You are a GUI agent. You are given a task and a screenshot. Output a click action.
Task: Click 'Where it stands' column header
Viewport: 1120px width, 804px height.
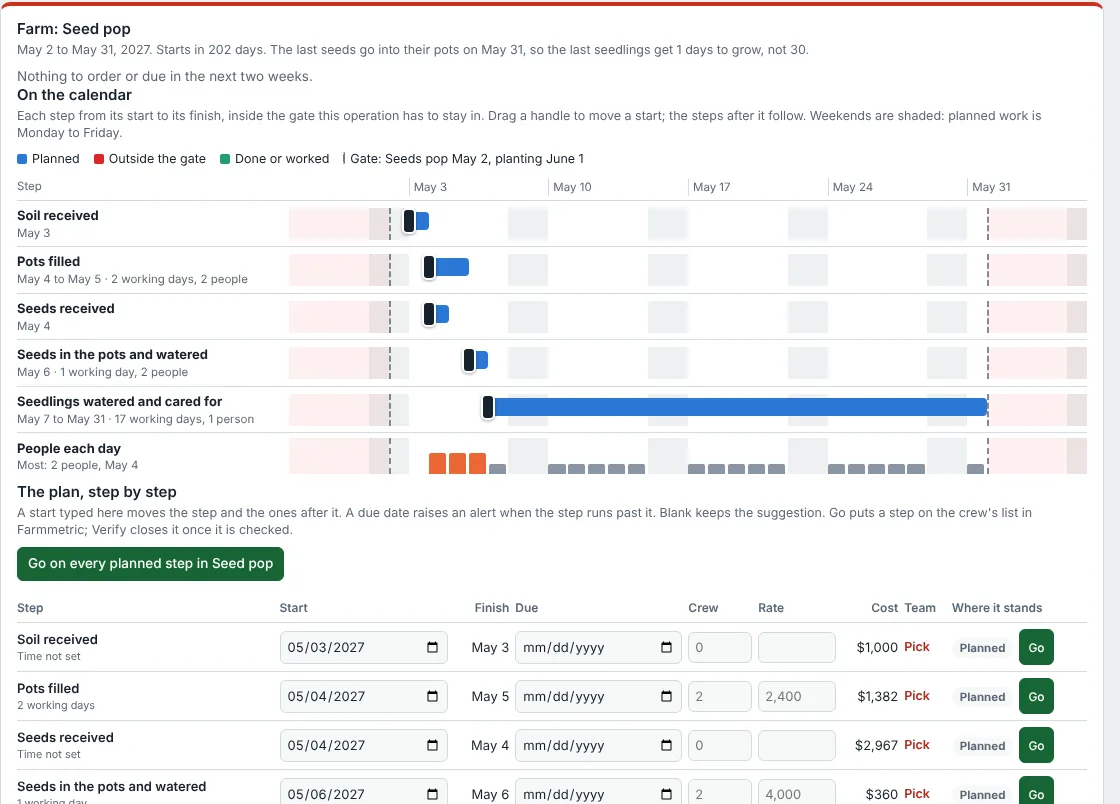point(996,608)
